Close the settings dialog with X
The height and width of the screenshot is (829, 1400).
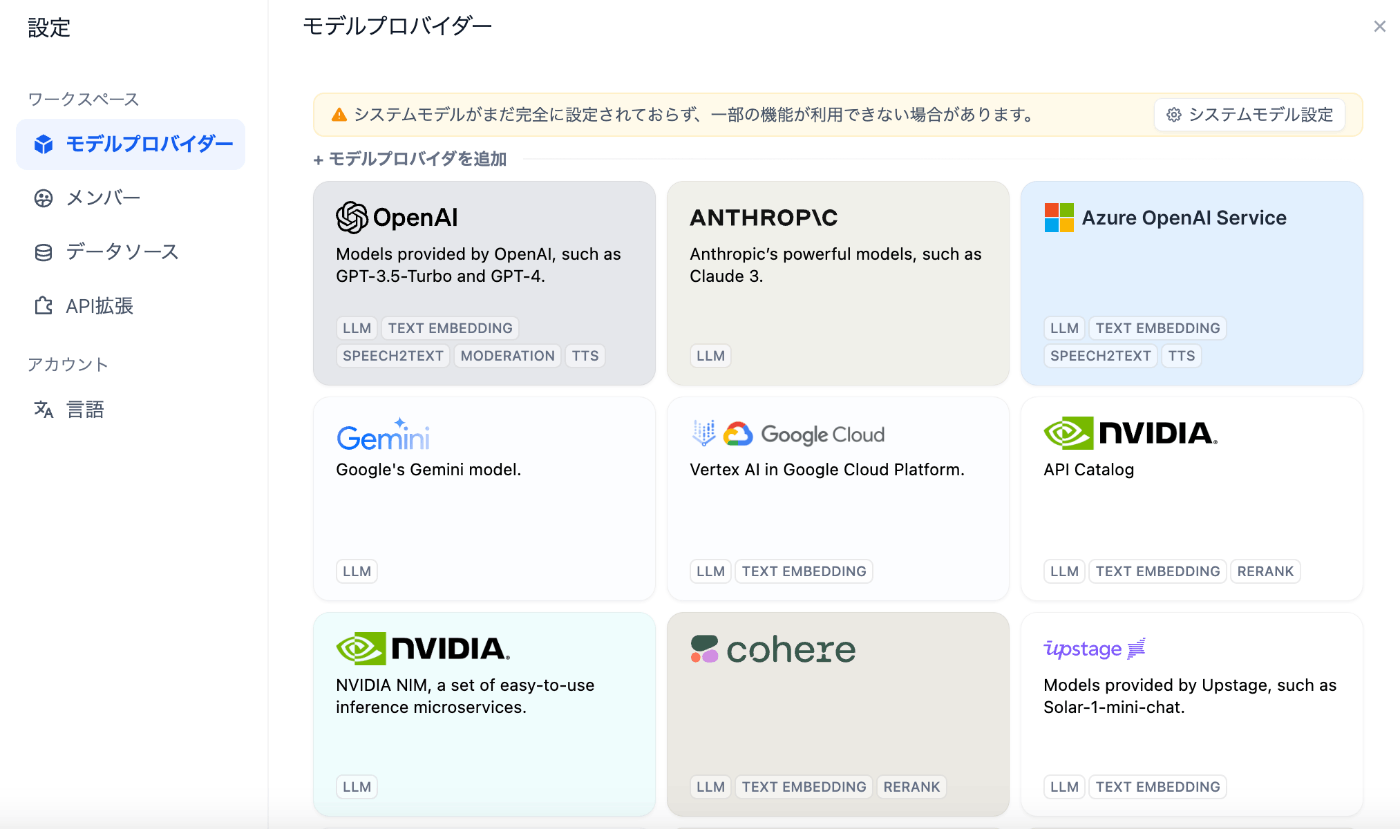[1380, 27]
